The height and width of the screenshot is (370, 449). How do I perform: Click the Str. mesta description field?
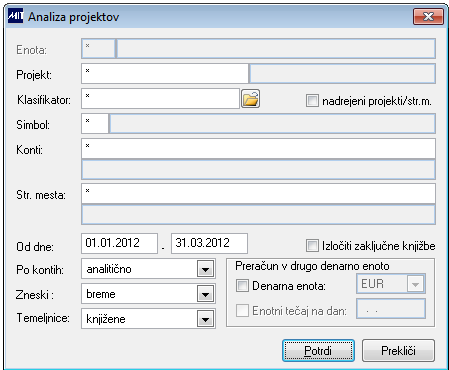point(258,214)
